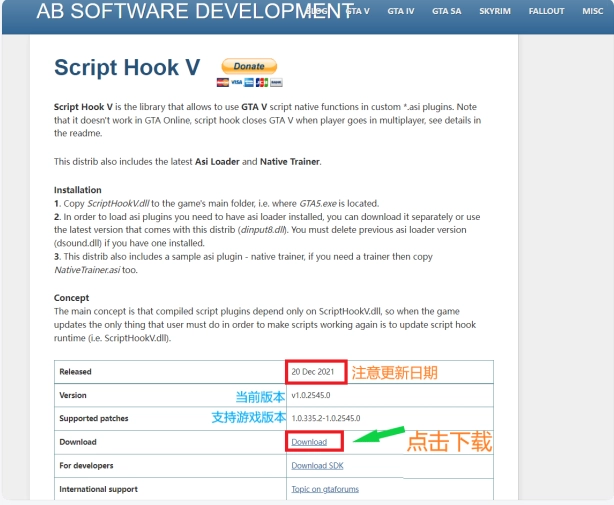Viewport: 614px width, 505px height.
Task: Go to the GTA IV section
Action: click(x=401, y=10)
